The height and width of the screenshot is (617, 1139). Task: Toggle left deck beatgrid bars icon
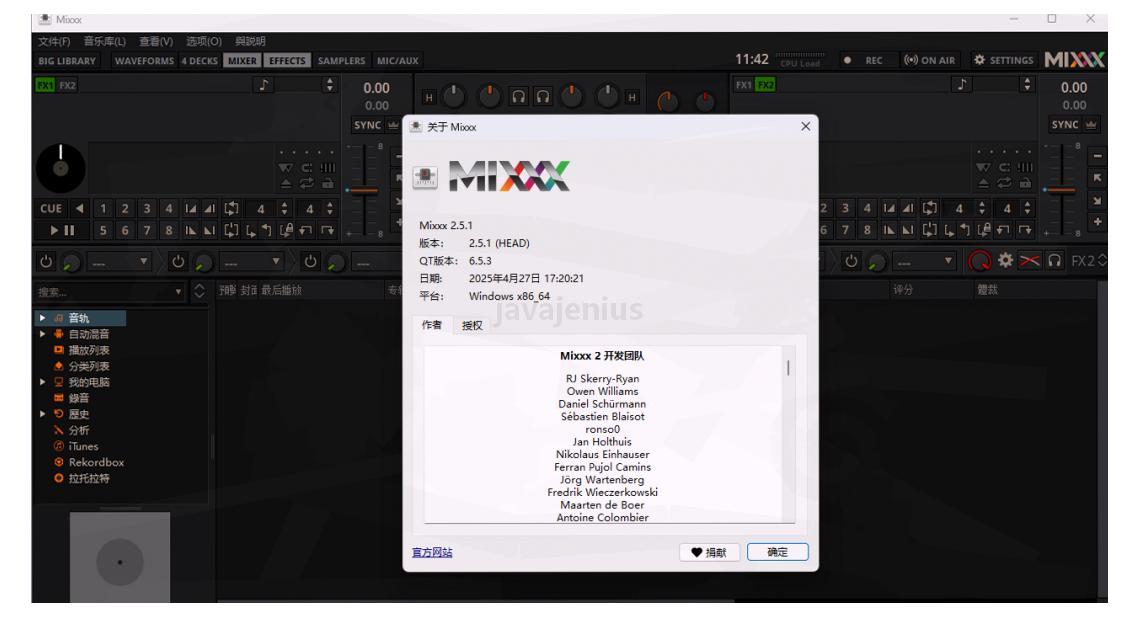tap(328, 168)
